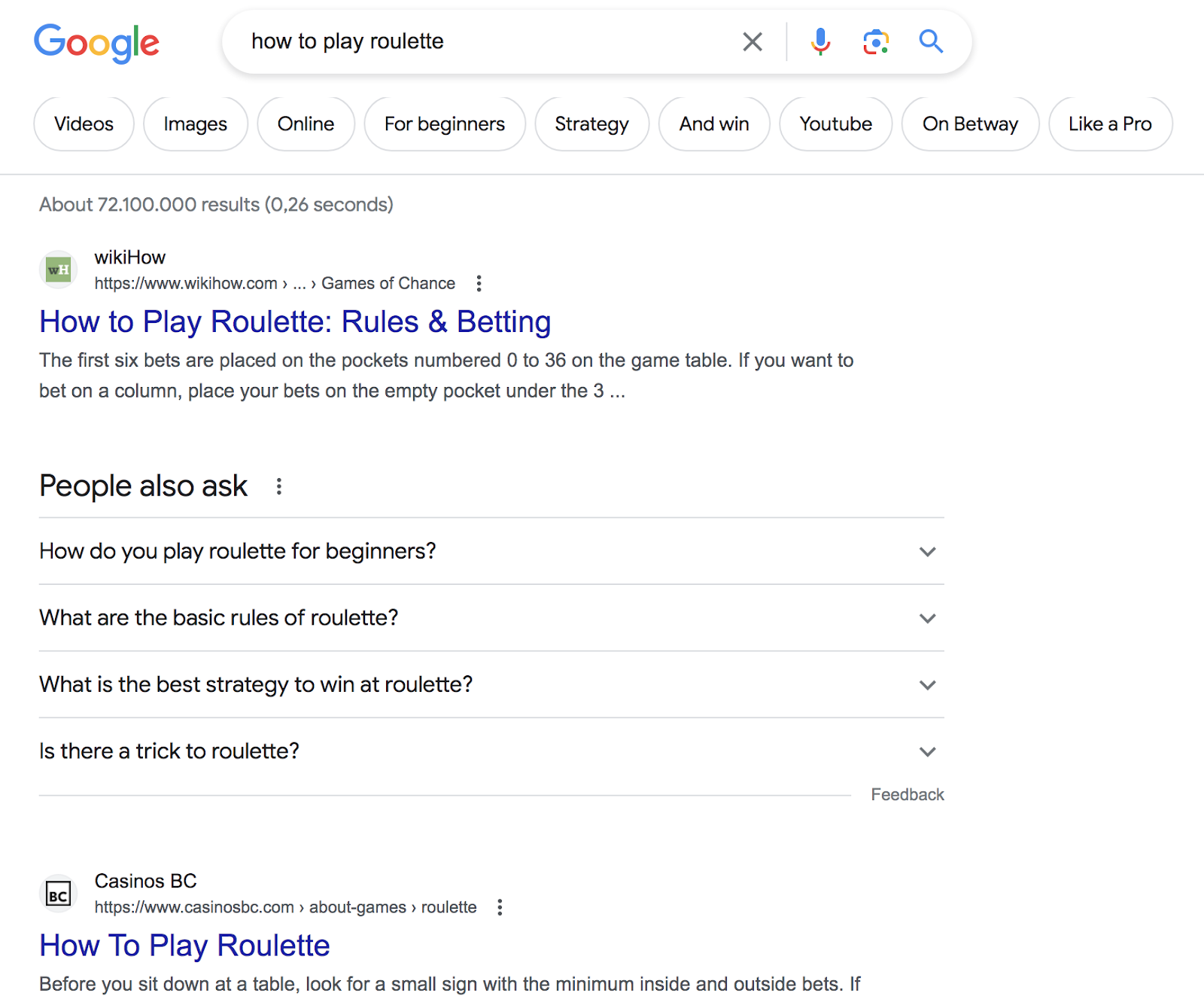
Task: Open the three-dot menu next to wikiHow result
Action: click(479, 283)
